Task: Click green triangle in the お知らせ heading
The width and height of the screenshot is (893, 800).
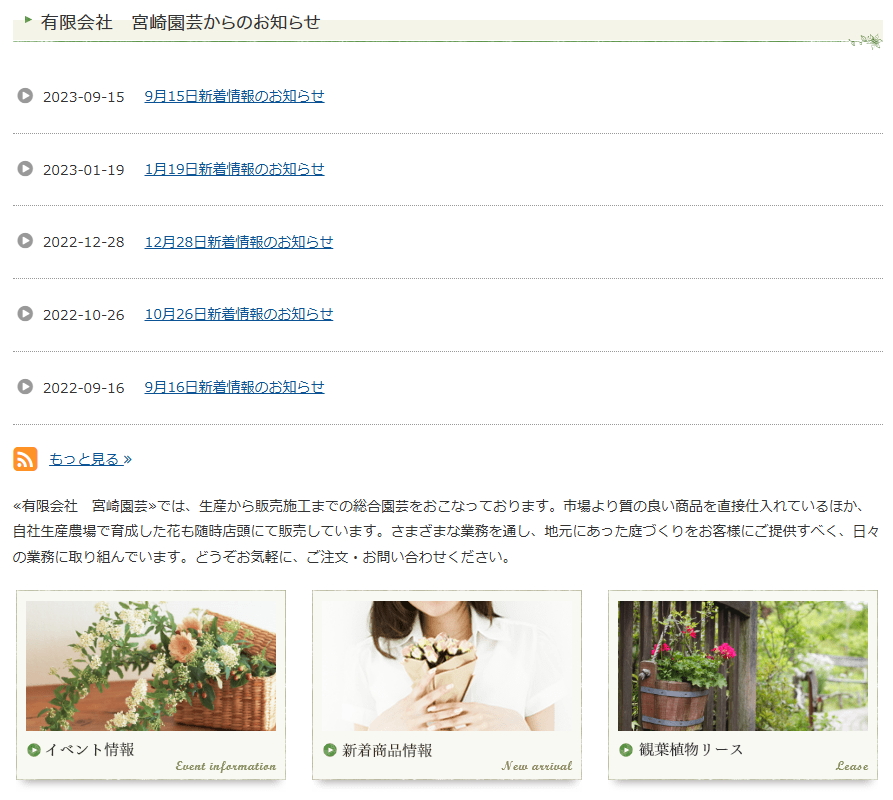Action: 28,20
